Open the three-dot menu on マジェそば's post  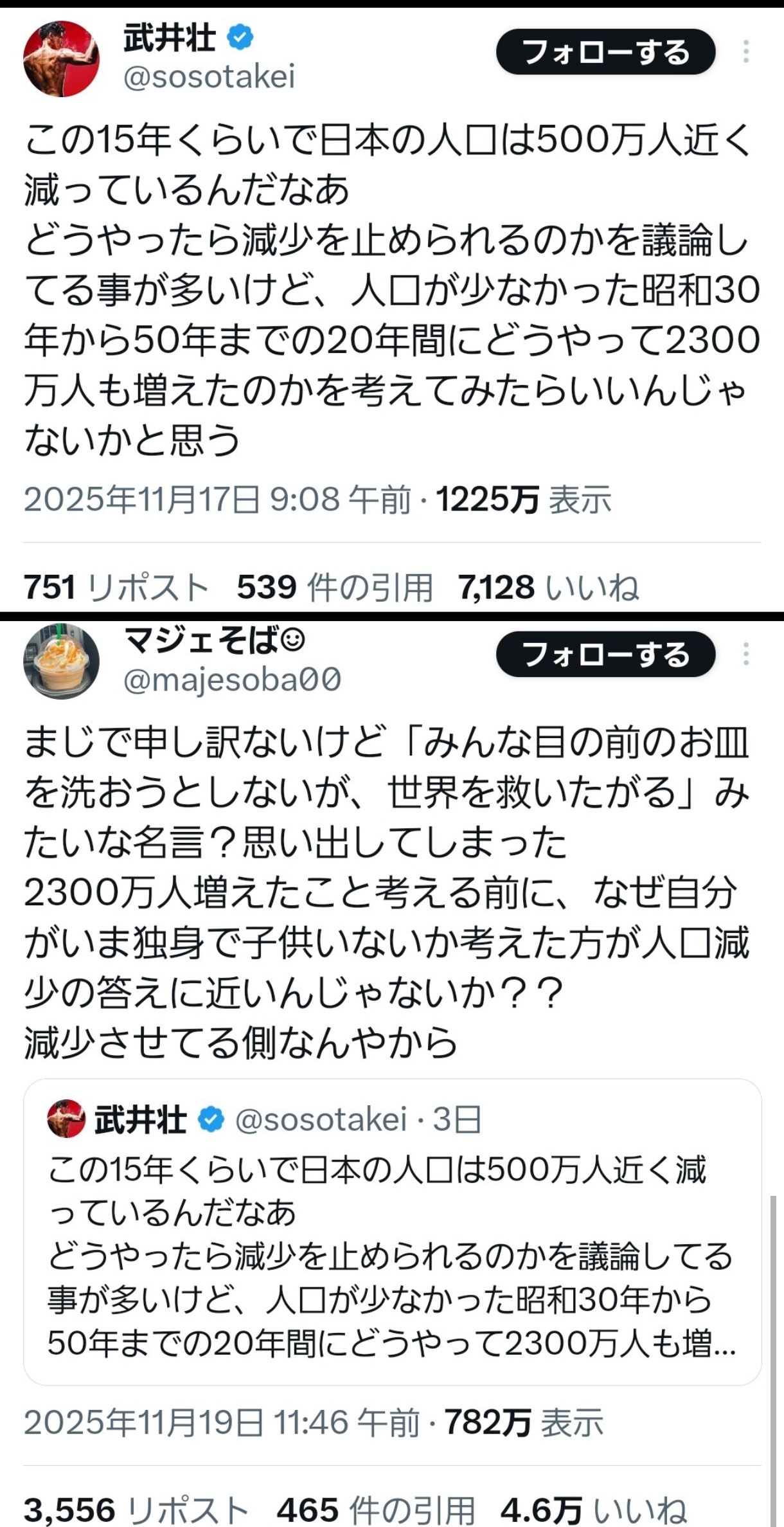click(745, 655)
